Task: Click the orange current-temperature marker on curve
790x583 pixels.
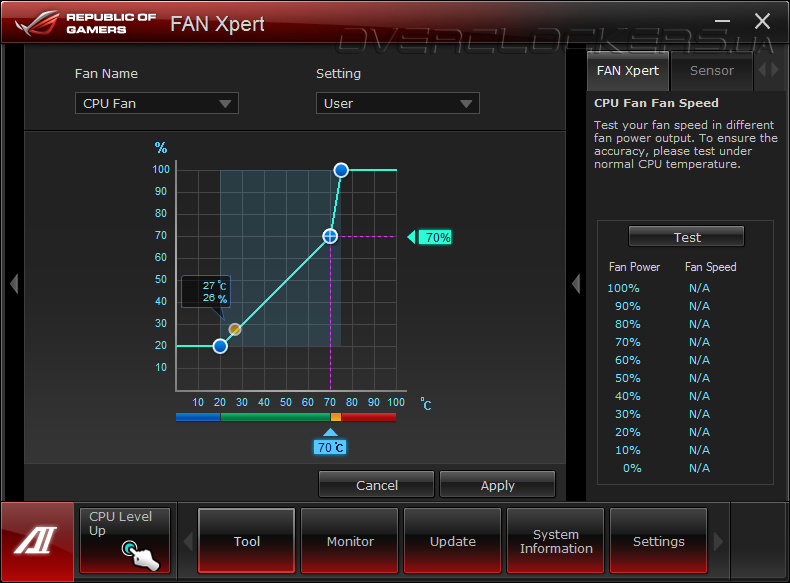Action: [x=235, y=330]
